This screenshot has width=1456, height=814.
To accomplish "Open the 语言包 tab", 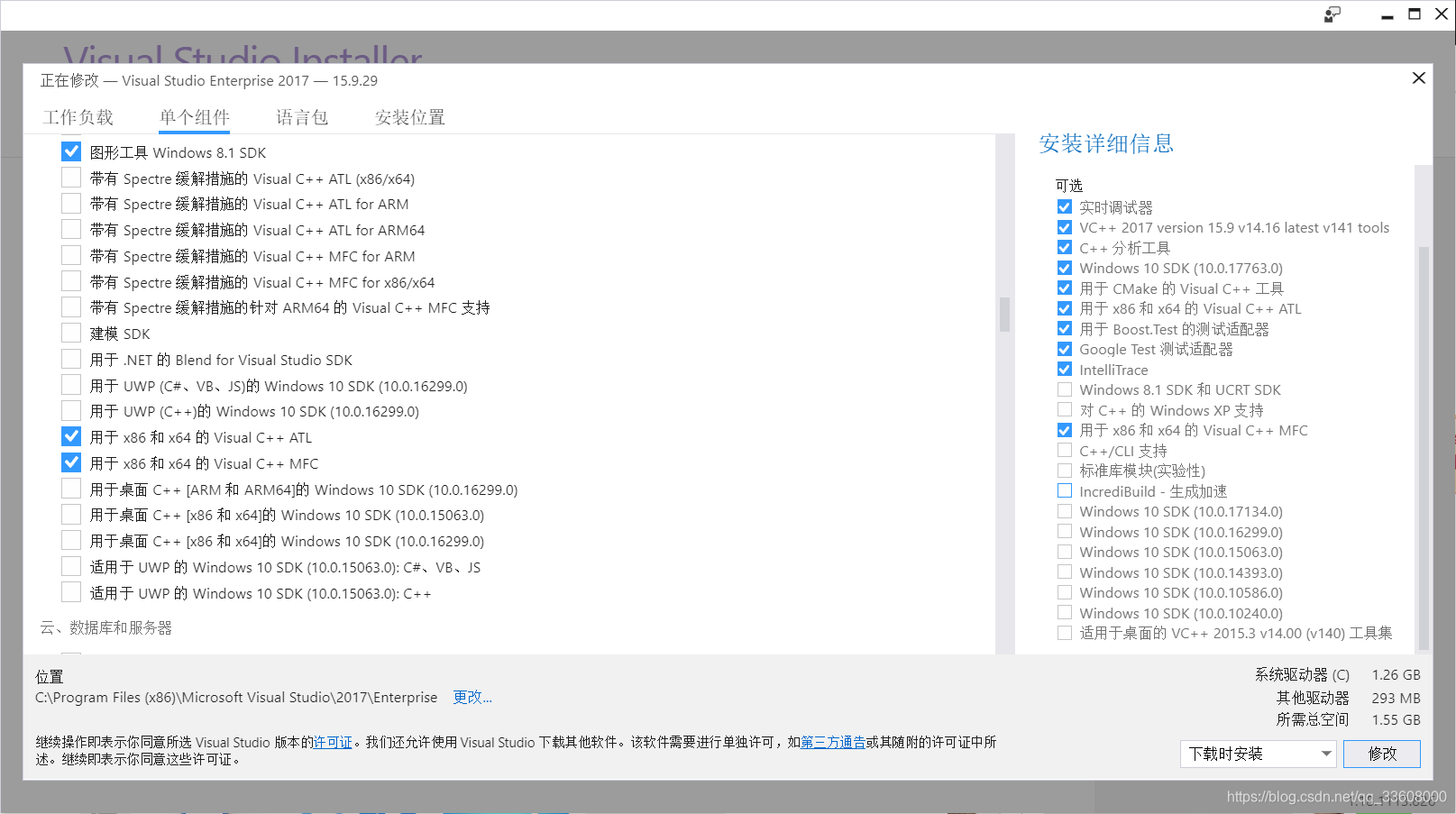I will click(302, 117).
